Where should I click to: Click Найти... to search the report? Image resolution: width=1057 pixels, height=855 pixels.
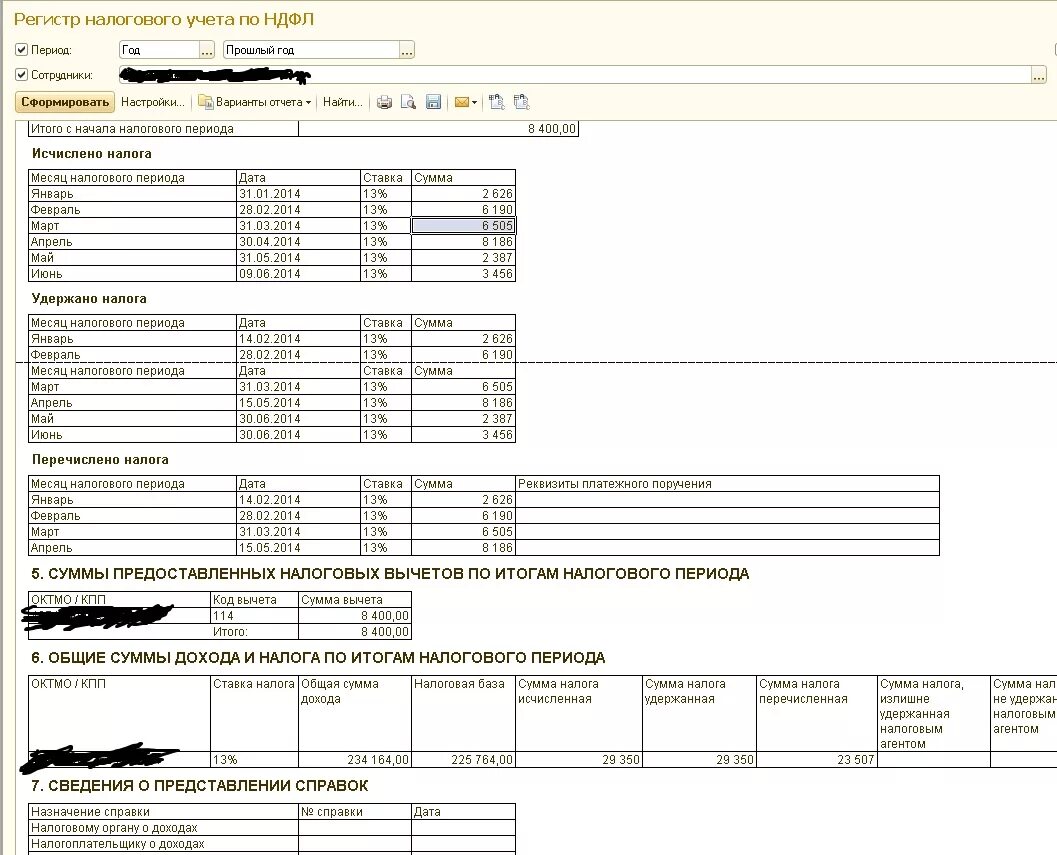tap(342, 102)
